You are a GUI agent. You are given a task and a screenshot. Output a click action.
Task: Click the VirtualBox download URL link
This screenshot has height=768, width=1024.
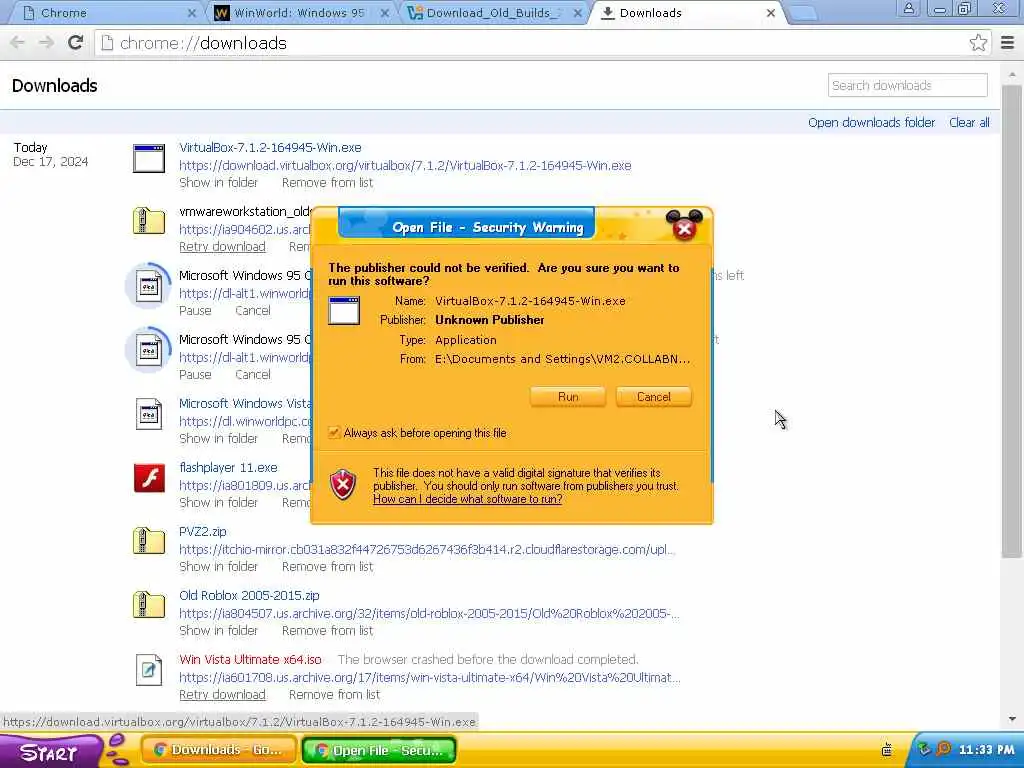click(405, 165)
